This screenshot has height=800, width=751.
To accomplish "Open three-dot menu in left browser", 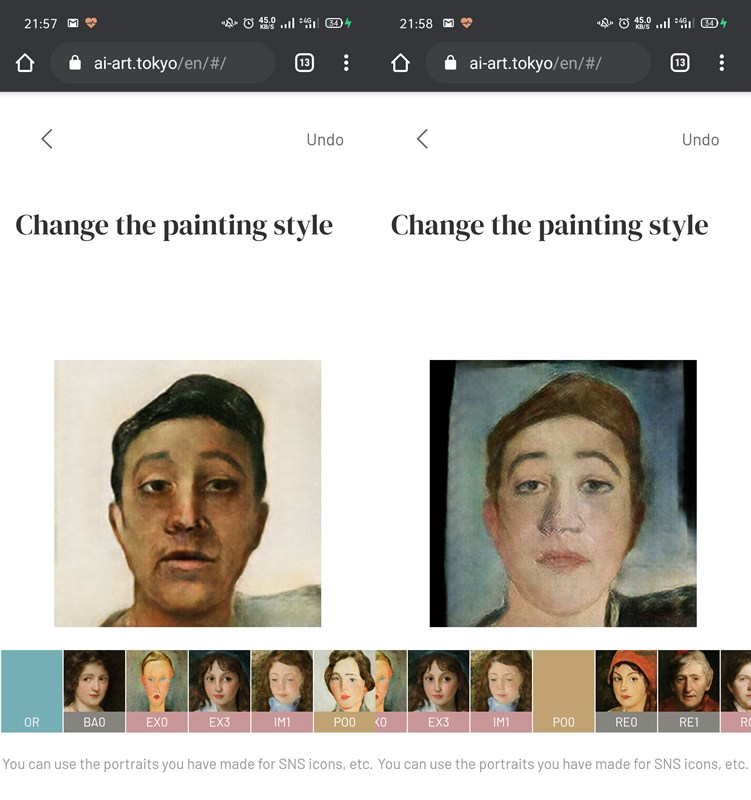I will click(346, 63).
